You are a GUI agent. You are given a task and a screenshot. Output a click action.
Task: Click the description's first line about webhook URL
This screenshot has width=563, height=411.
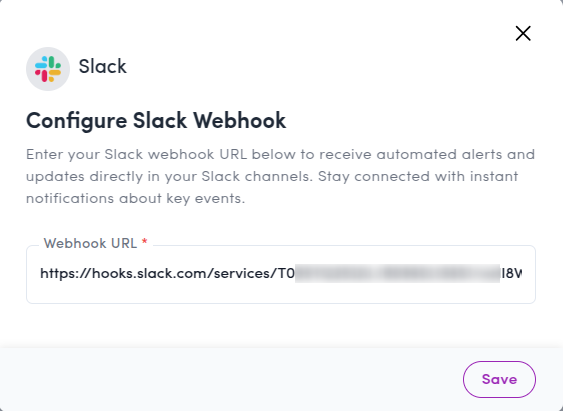280,154
